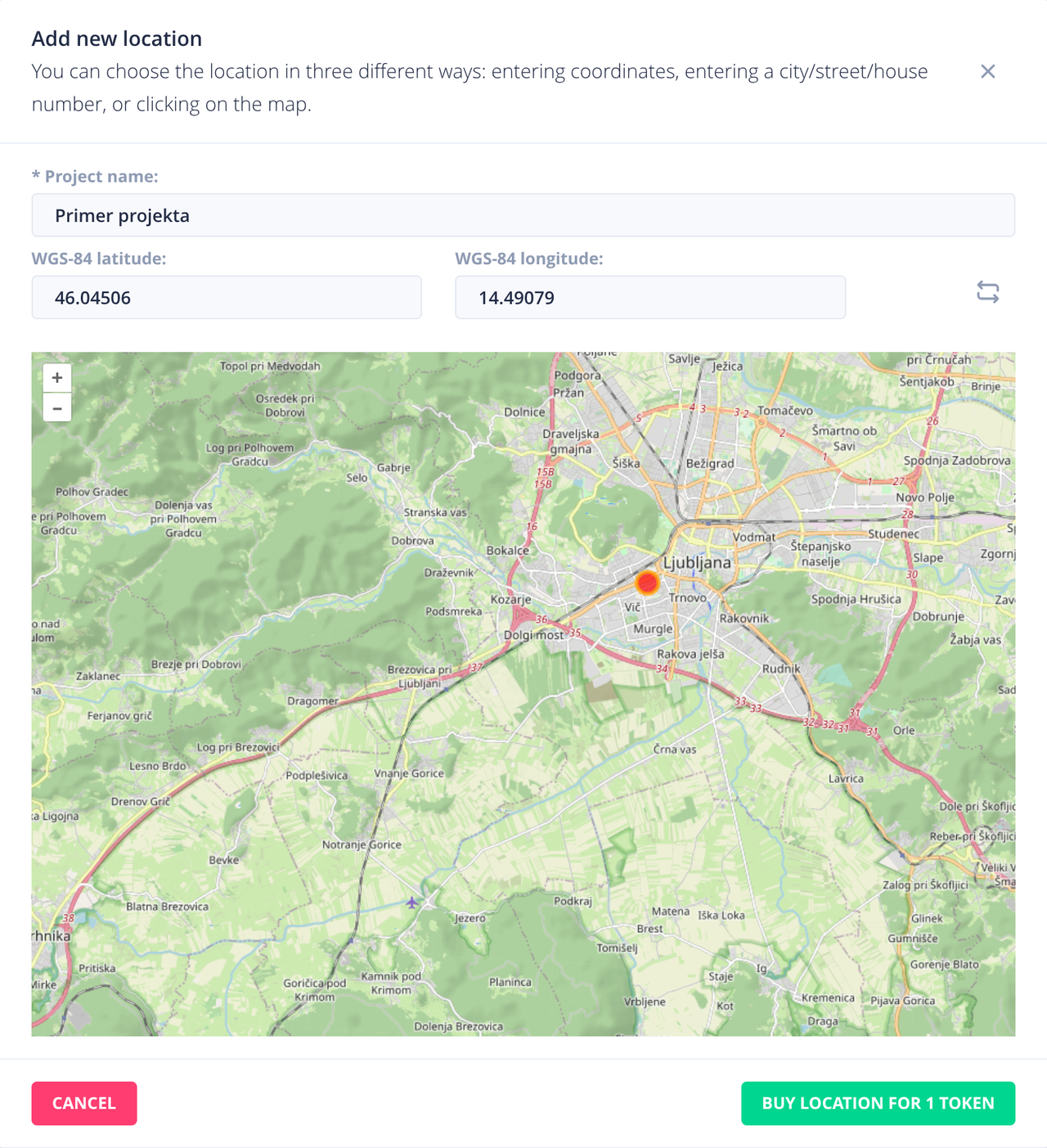Viewport: 1047px width, 1148px height.
Task: Click the red location marker on the map
Action: [647, 583]
